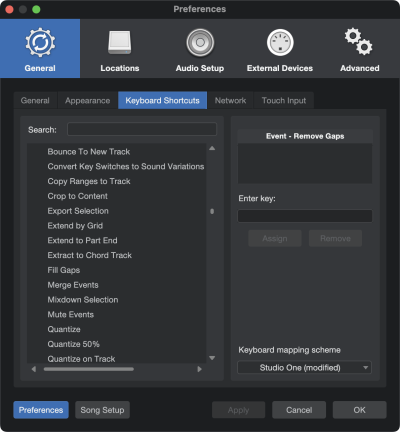Click the Cancel button
Screen dimensions: 400x432
click(x=299, y=410)
